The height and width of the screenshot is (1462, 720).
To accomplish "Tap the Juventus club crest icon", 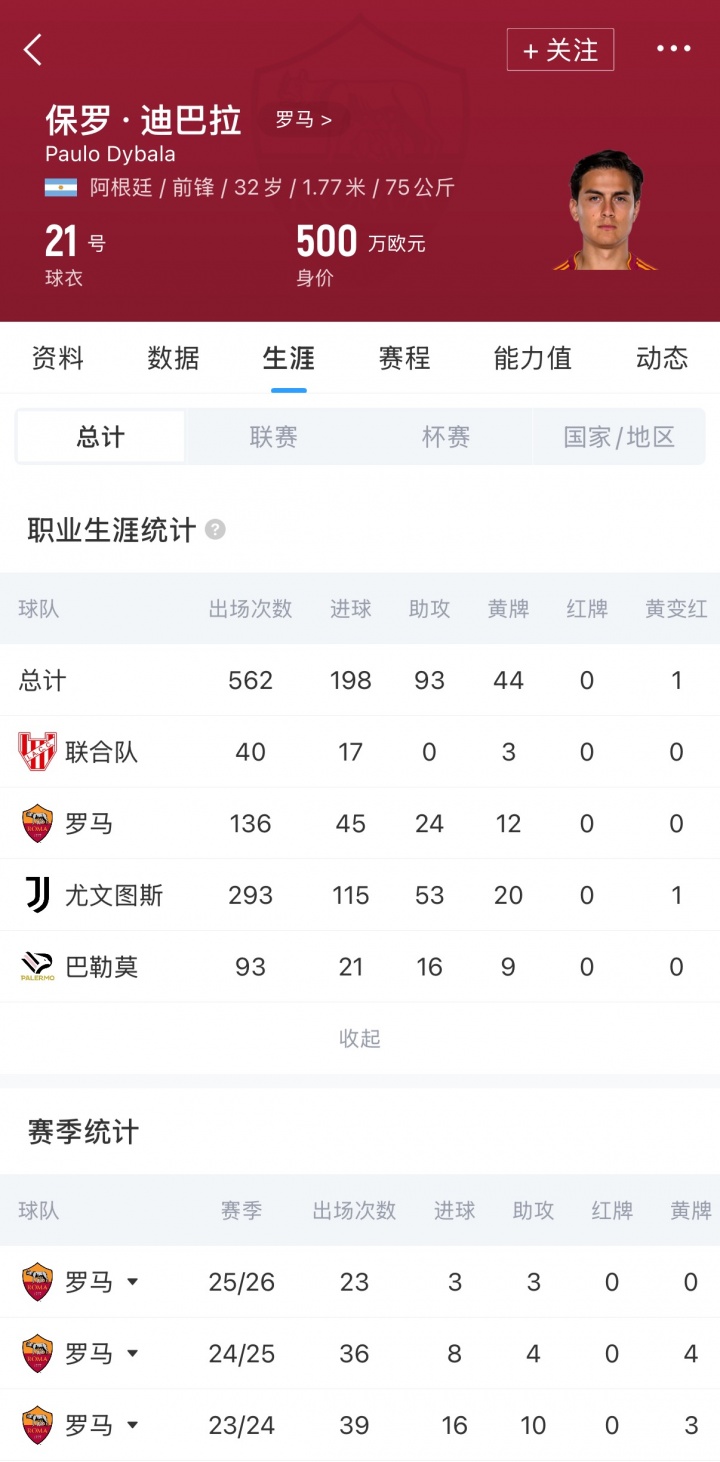I will (38, 895).
